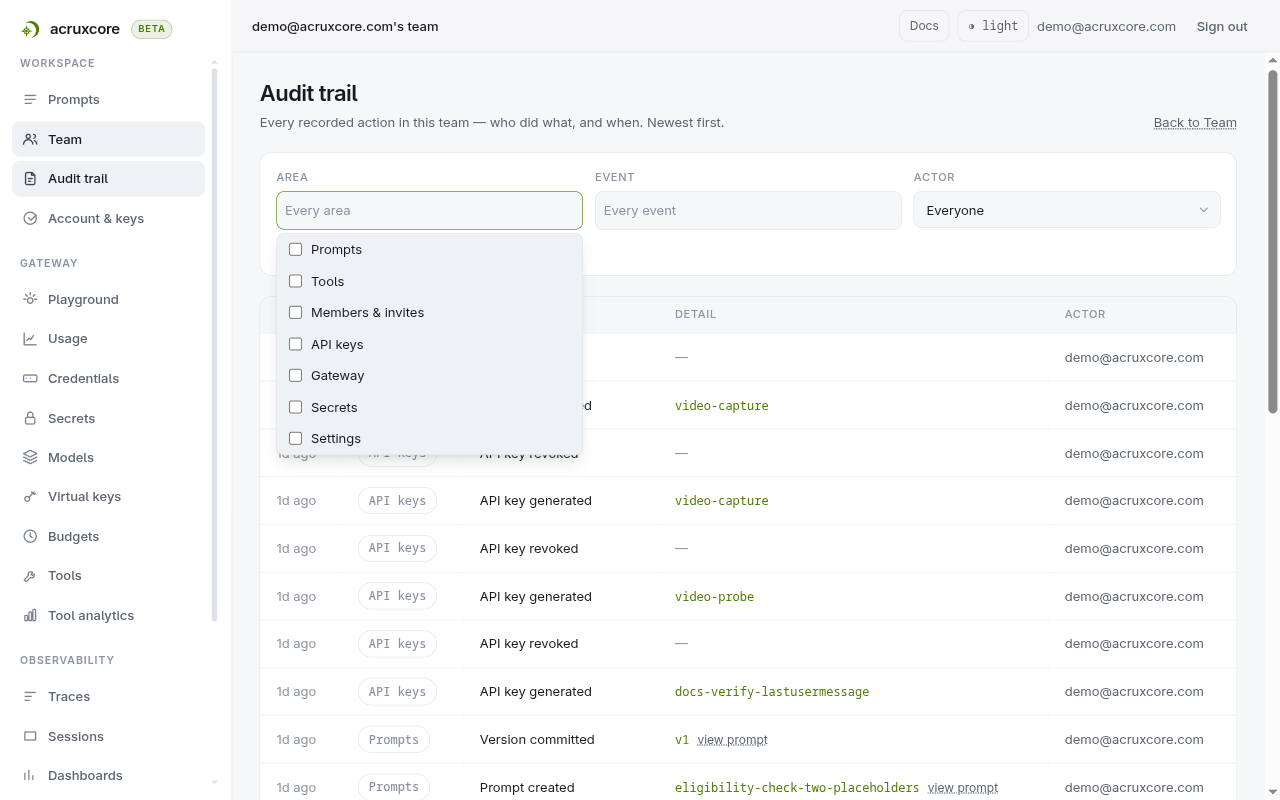Image resolution: width=1280 pixels, height=800 pixels.
Task: Click the Account & keys checkmark icon
Action: (30, 219)
